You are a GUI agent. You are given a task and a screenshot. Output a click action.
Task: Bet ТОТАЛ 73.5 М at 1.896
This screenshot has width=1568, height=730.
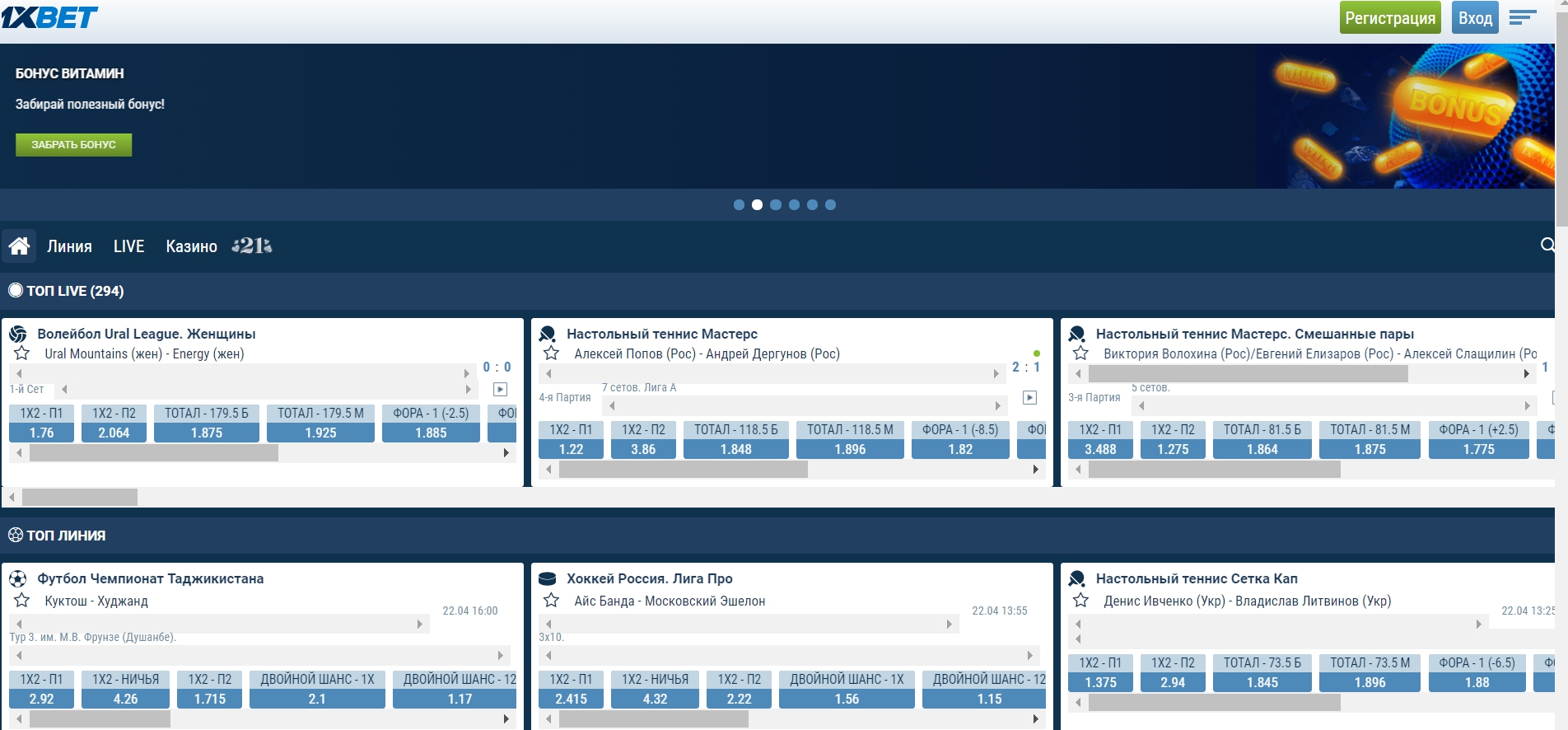[x=1370, y=673]
